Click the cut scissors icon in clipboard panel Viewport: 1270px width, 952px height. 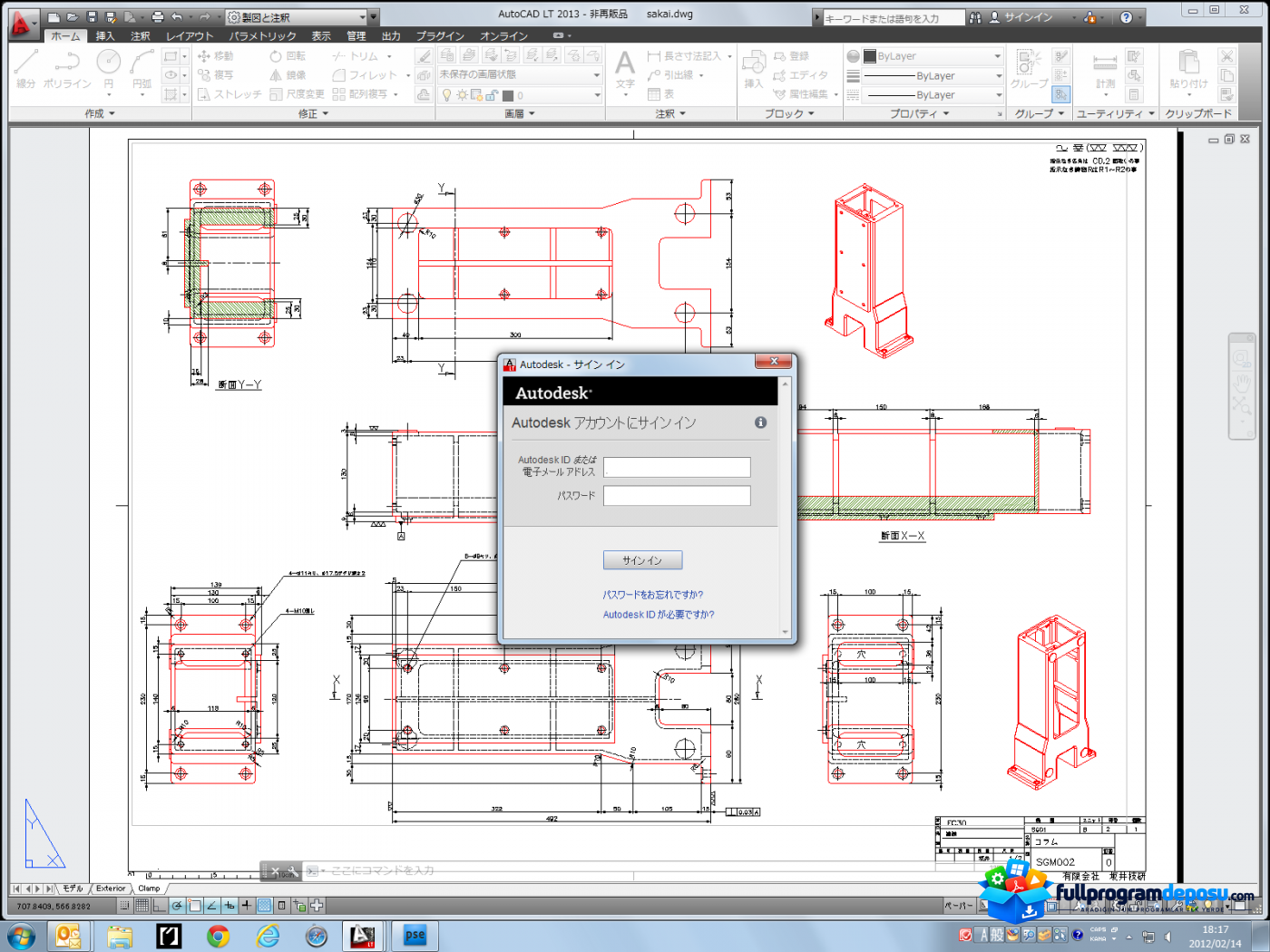(x=1226, y=56)
